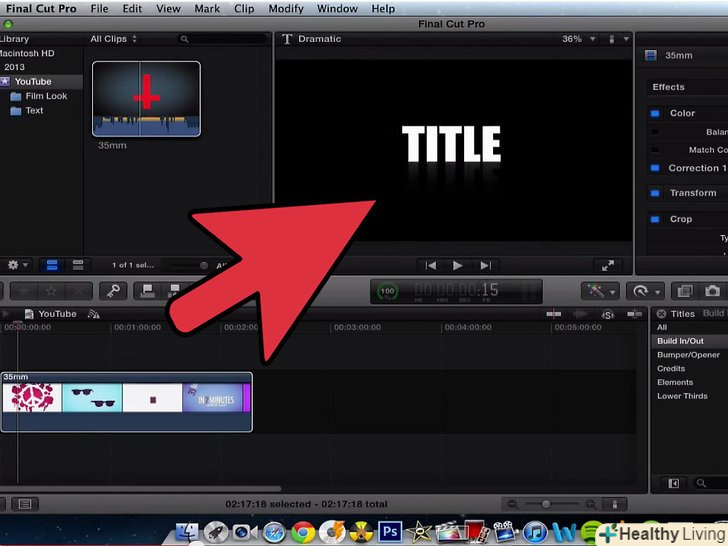This screenshot has width=728, height=546.
Task: Open the File menu
Action: pyautogui.click(x=99, y=8)
